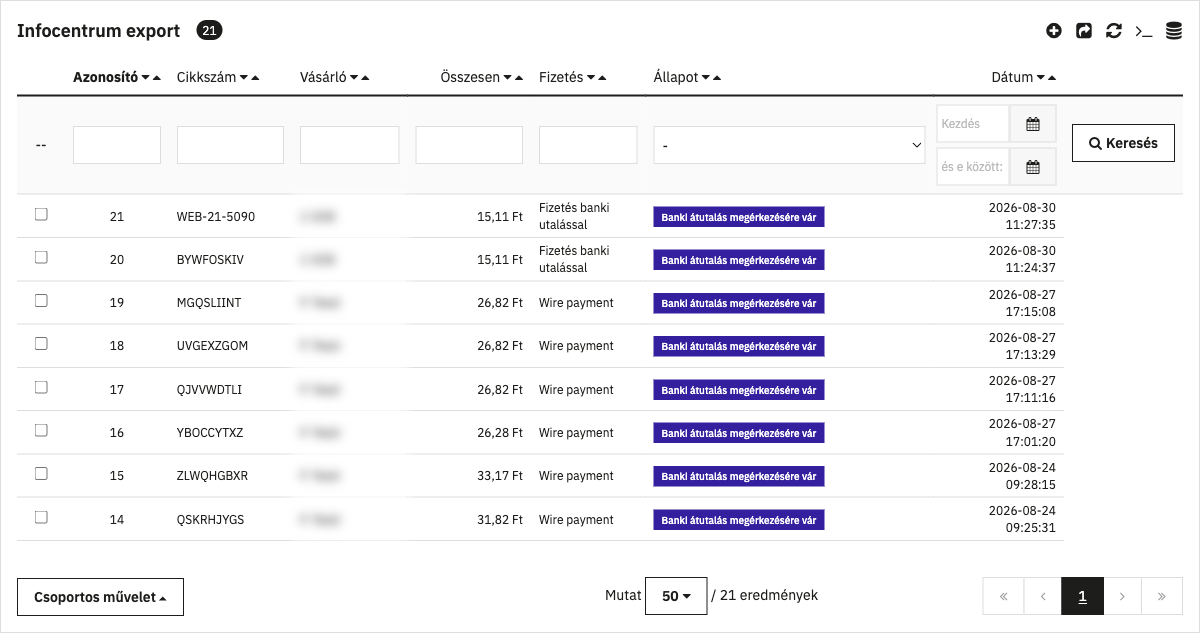The width and height of the screenshot is (1200, 633).
Task: Go to first page with double-left arrow
Action: click(x=1003, y=596)
